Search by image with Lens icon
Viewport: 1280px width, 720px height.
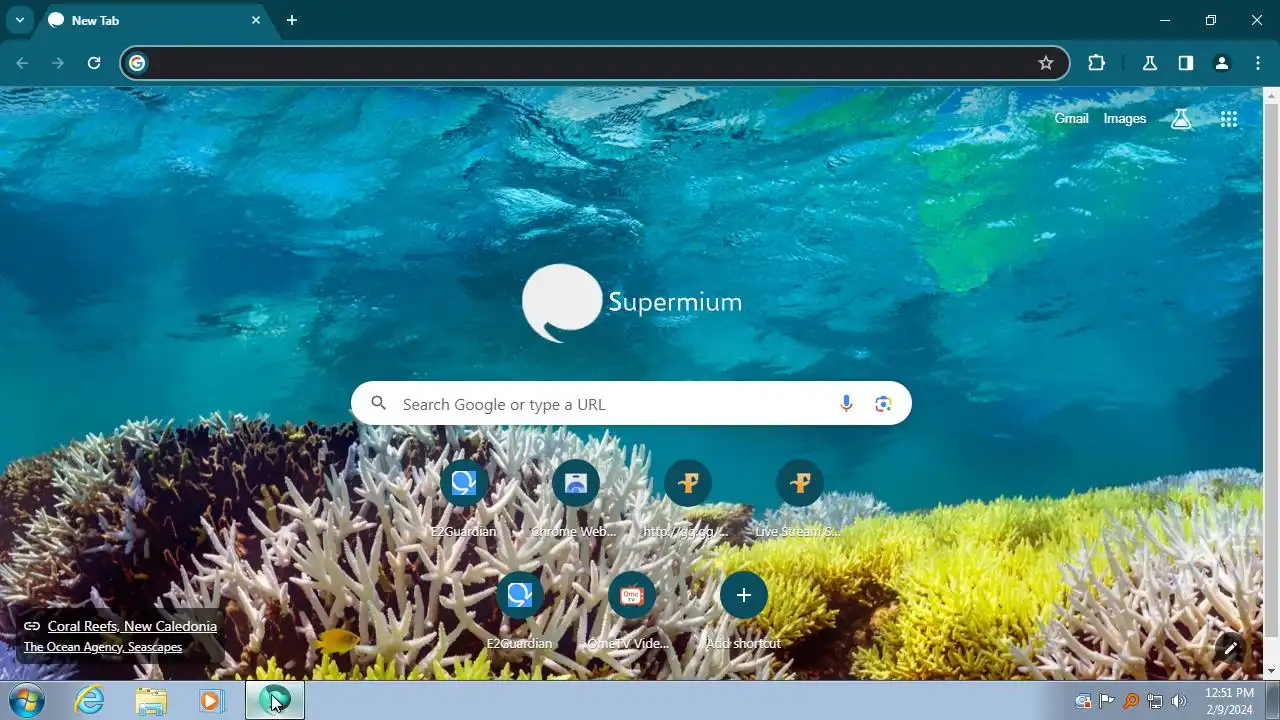(883, 403)
